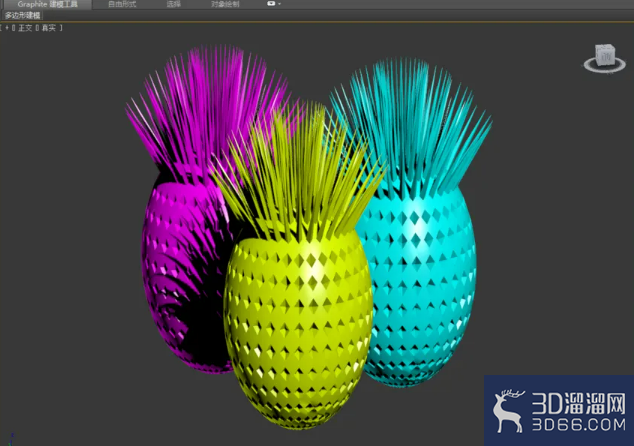Expand the 多边形建模 panel
634x446 pixels.
tap(23, 15)
